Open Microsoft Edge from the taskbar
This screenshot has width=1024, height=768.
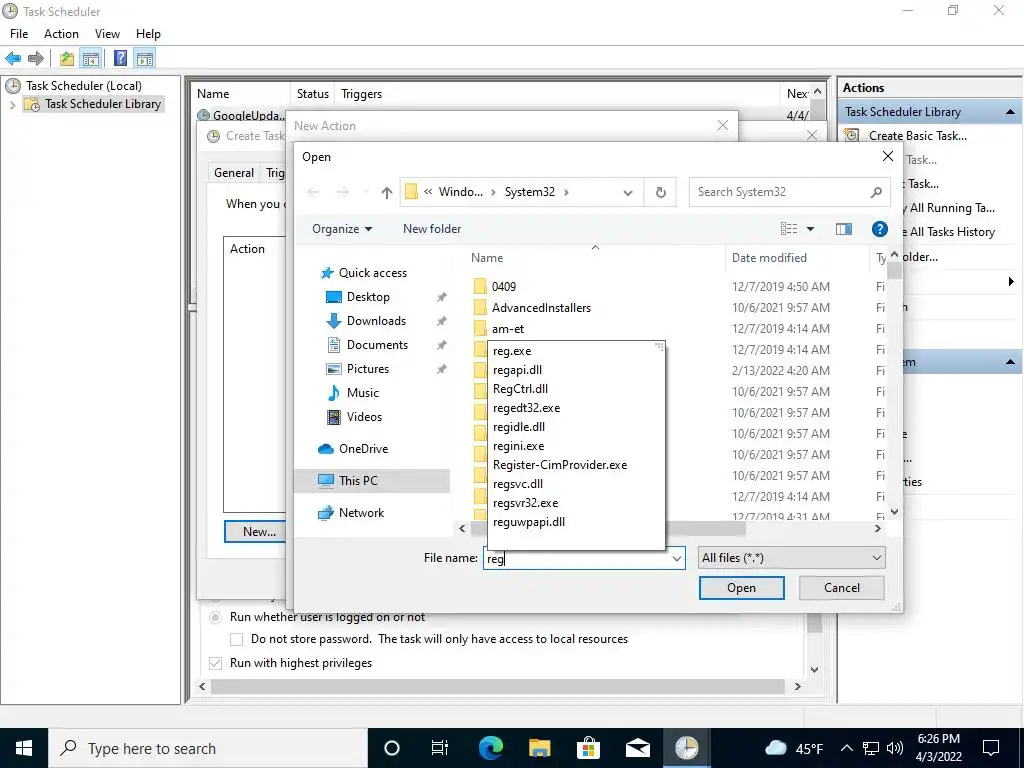pos(491,748)
